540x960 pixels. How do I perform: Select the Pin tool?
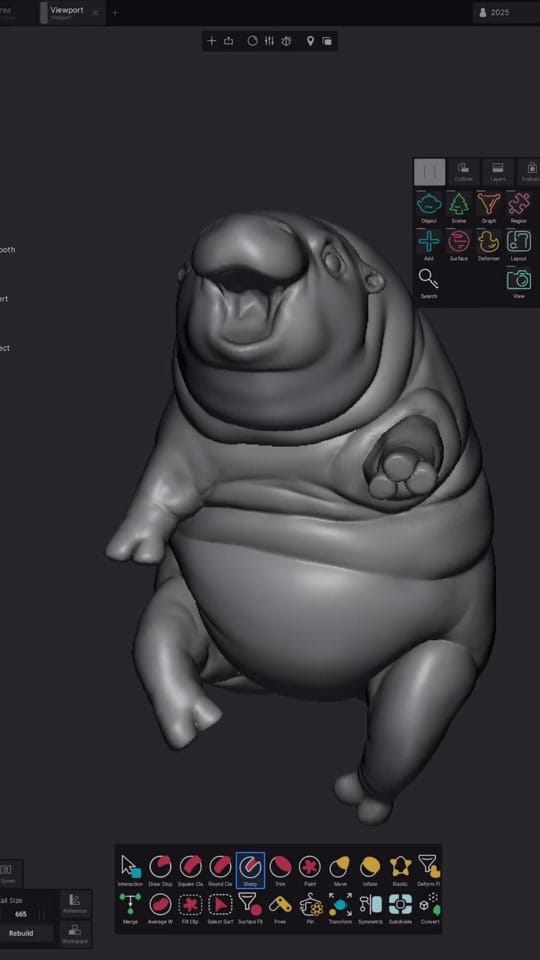click(x=310, y=907)
